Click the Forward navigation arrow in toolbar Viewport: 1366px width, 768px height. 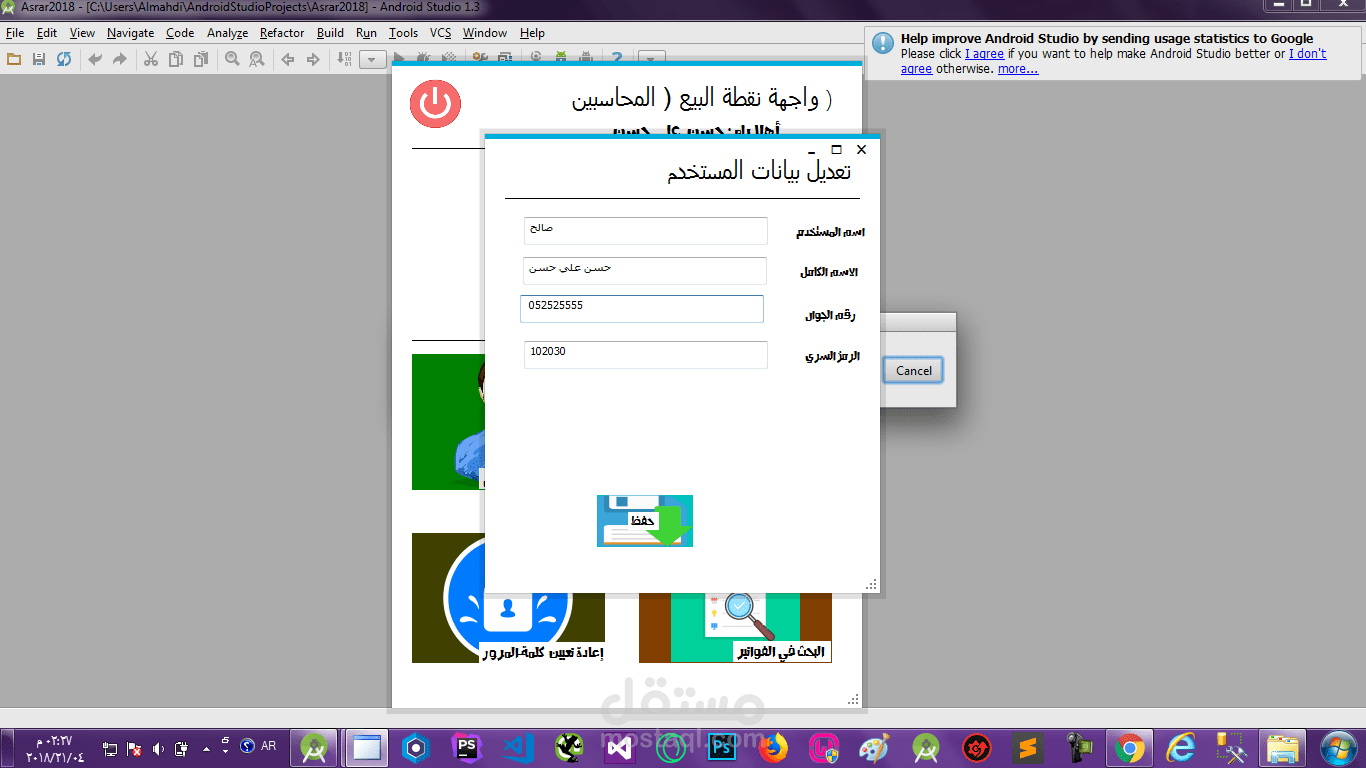(x=313, y=59)
